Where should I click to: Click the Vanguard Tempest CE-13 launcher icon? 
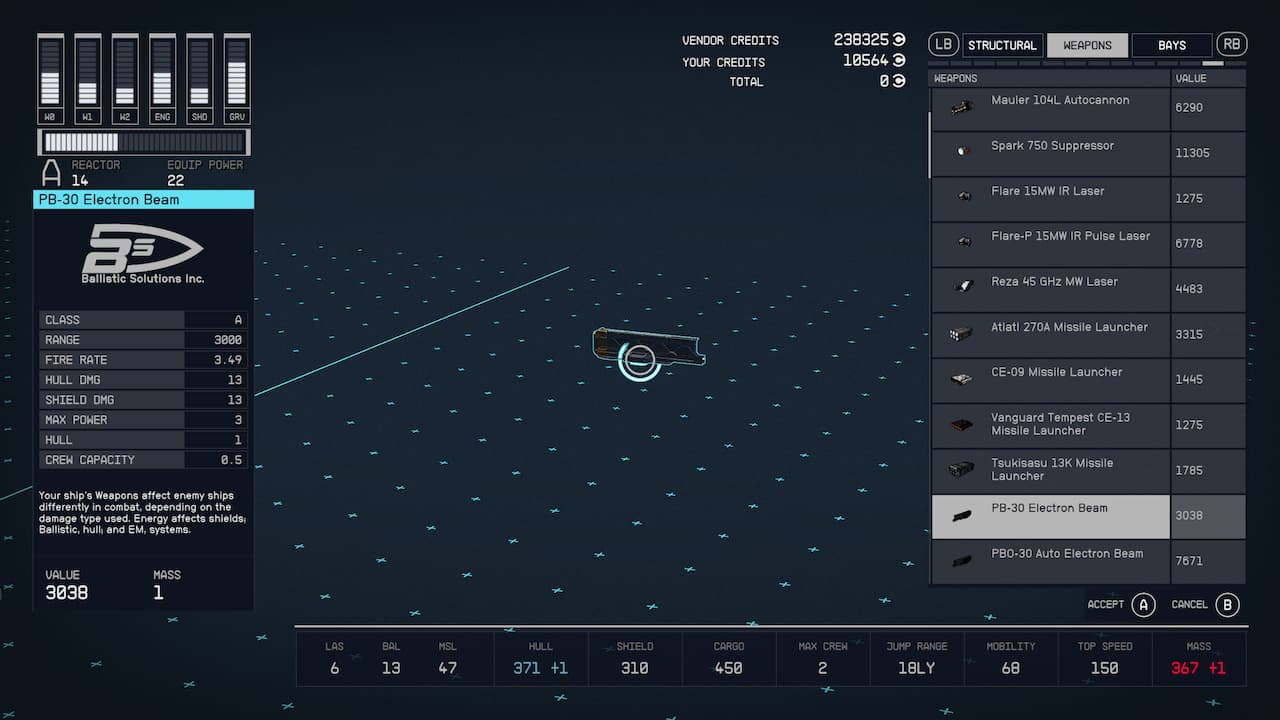pyautogui.click(x=961, y=425)
